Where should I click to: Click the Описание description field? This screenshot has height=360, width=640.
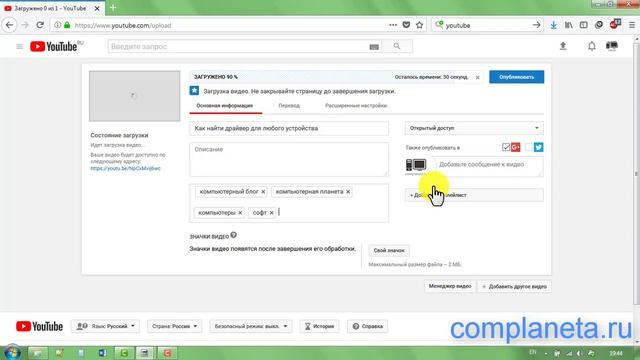(x=289, y=159)
